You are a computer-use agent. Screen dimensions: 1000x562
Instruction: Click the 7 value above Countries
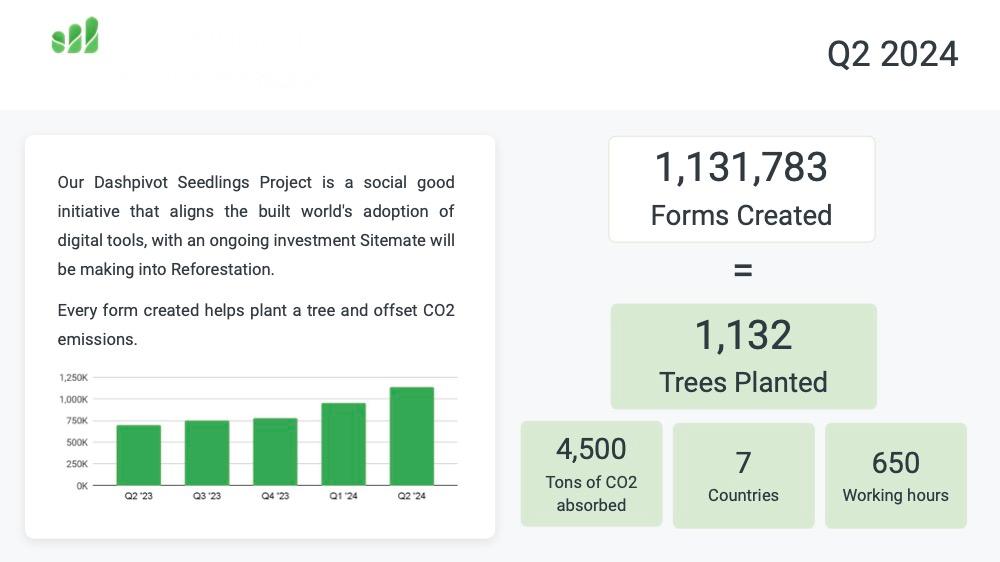pos(743,463)
